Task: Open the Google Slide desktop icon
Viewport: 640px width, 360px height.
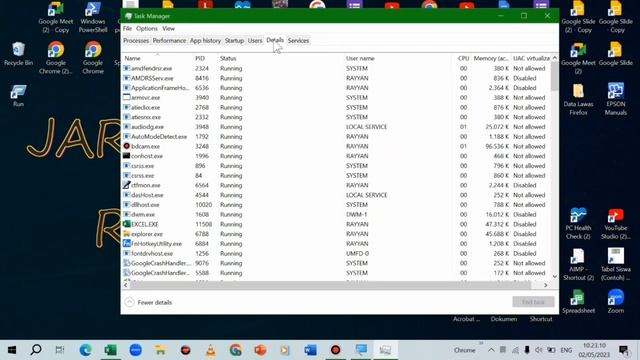Action: [x=616, y=54]
